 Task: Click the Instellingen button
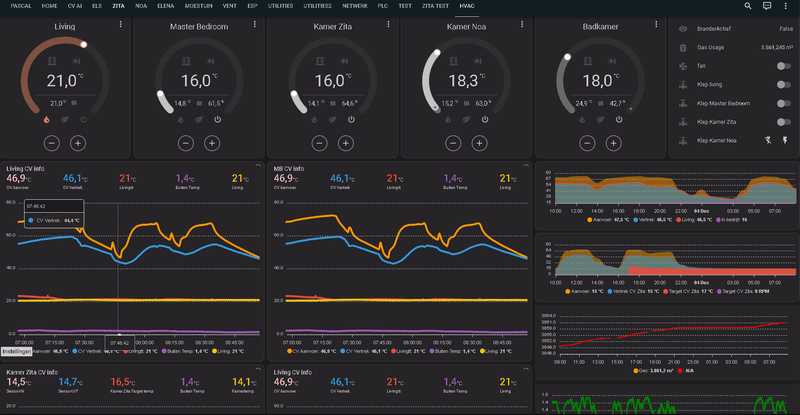[x=16, y=352]
